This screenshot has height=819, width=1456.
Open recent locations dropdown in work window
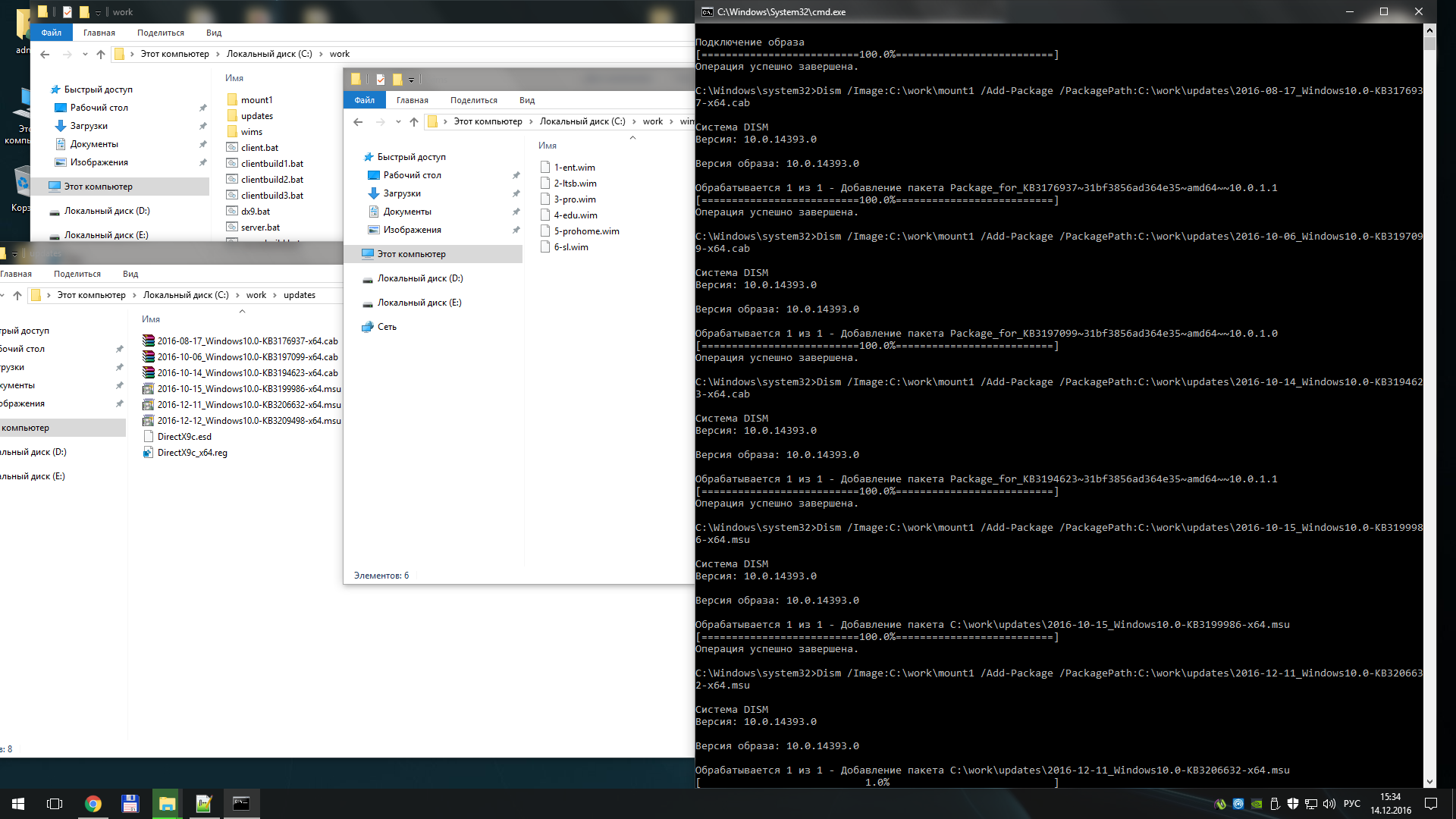(85, 54)
